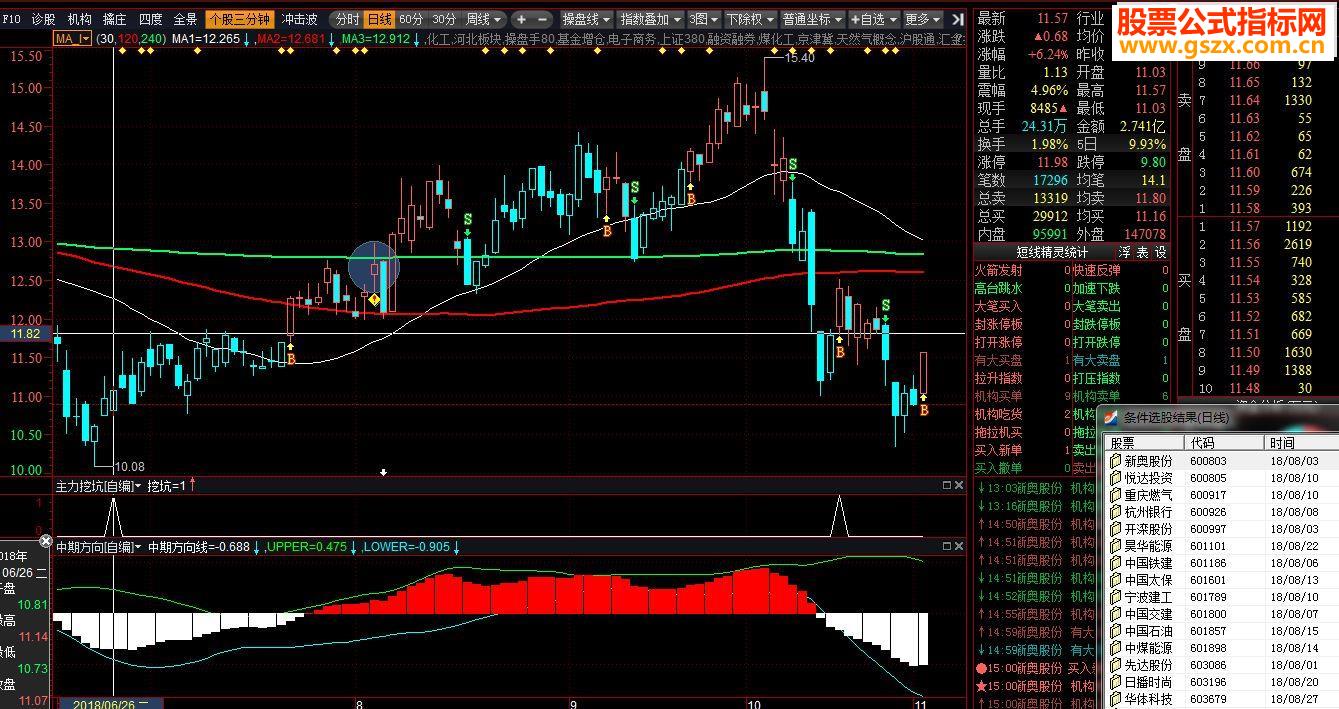The height and width of the screenshot is (709, 1339).
Task: Switch chart to 30分 period
Action: 444,19
